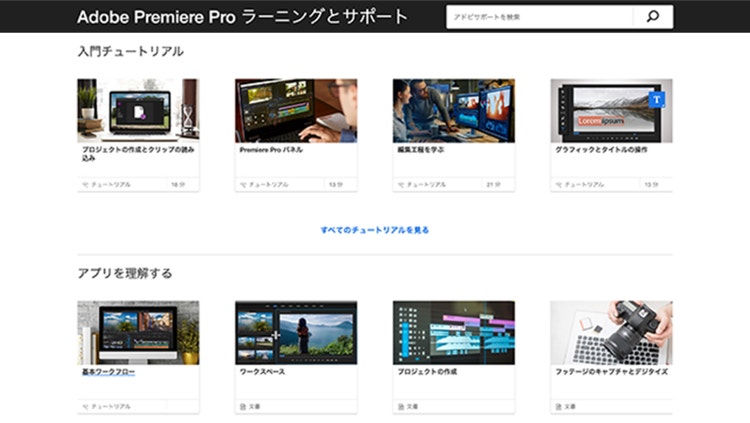Click the 入門チュートリアル section heading

[131, 51]
